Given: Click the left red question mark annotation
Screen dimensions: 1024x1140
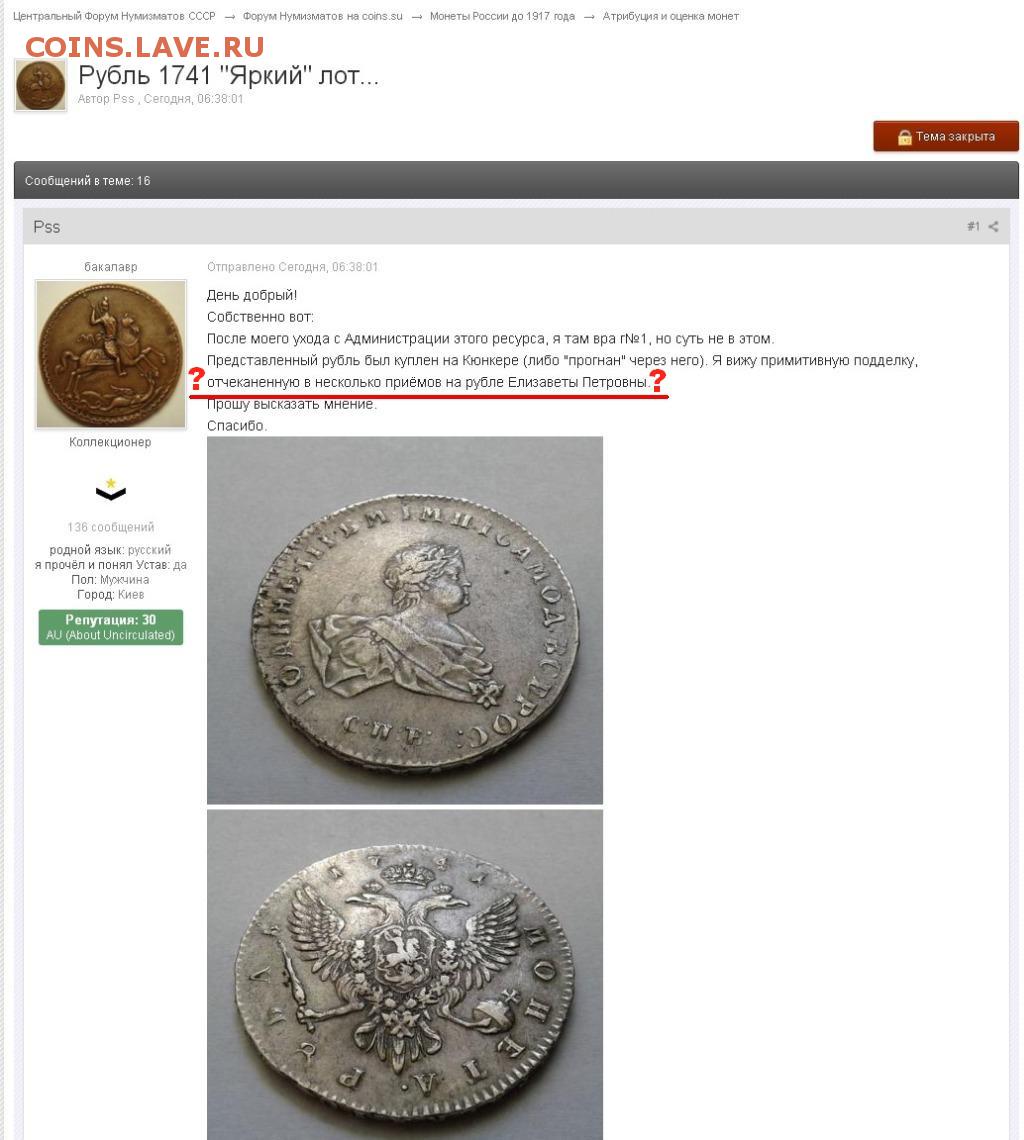Looking at the screenshot, I should 196,379.
